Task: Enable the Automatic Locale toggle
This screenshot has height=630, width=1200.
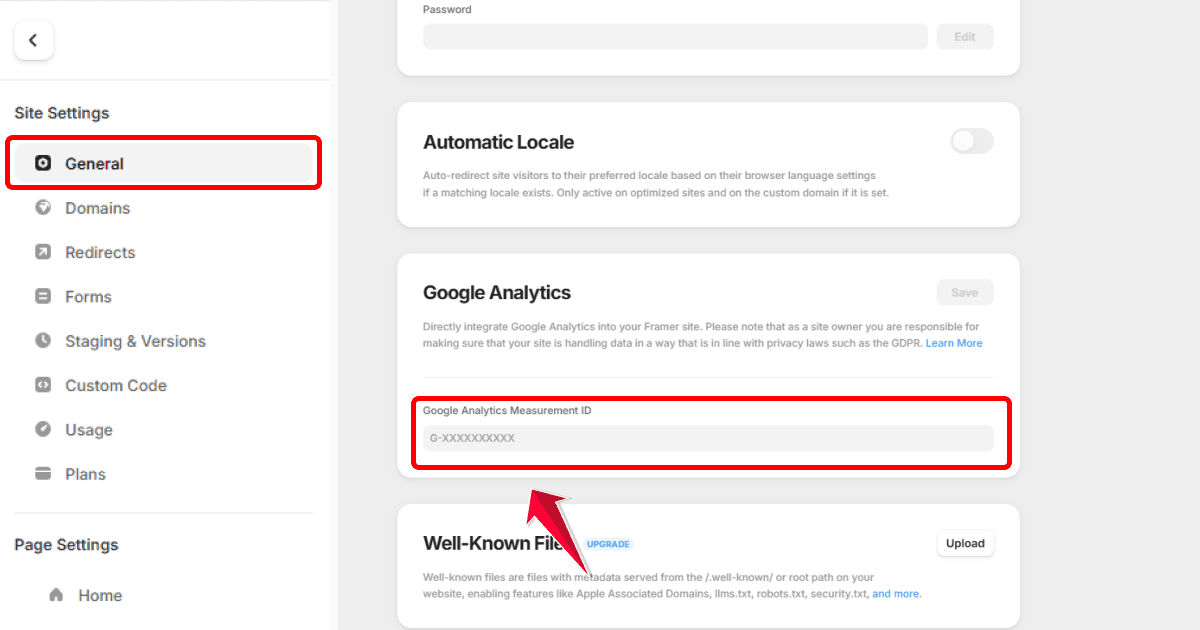Action: [971, 141]
